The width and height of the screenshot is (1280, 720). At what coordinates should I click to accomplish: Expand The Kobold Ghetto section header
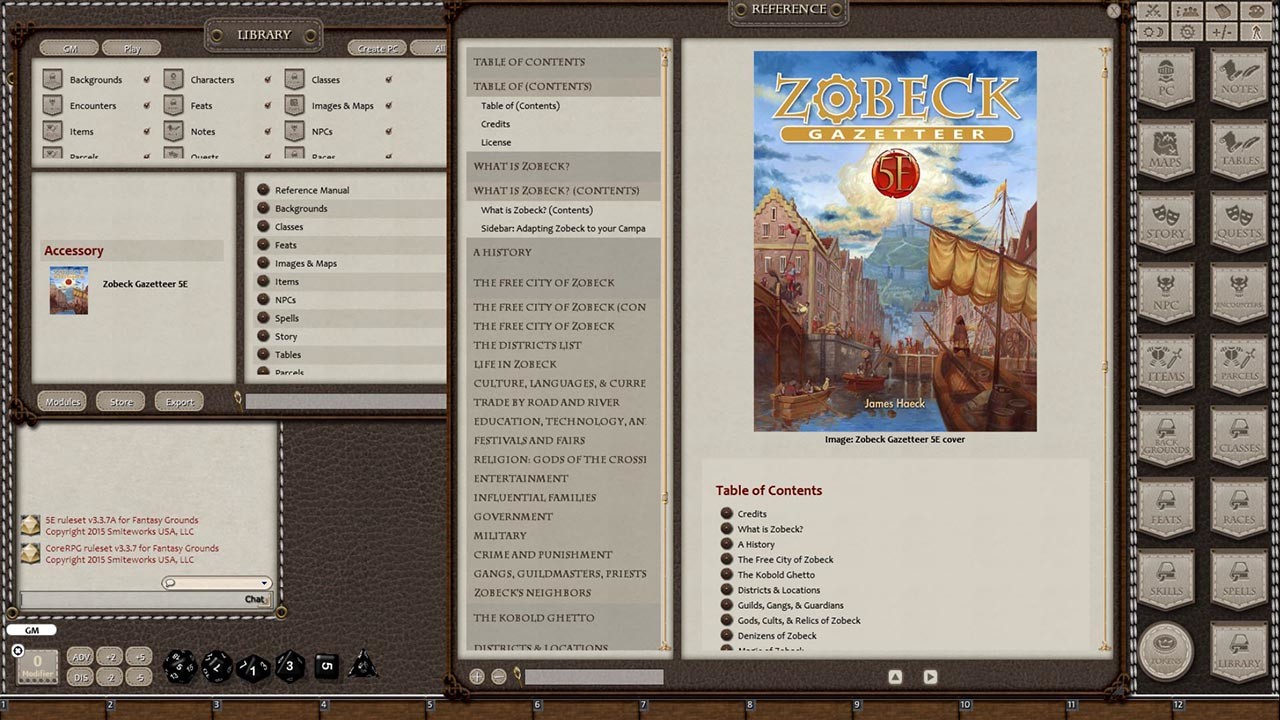coord(534,617)
